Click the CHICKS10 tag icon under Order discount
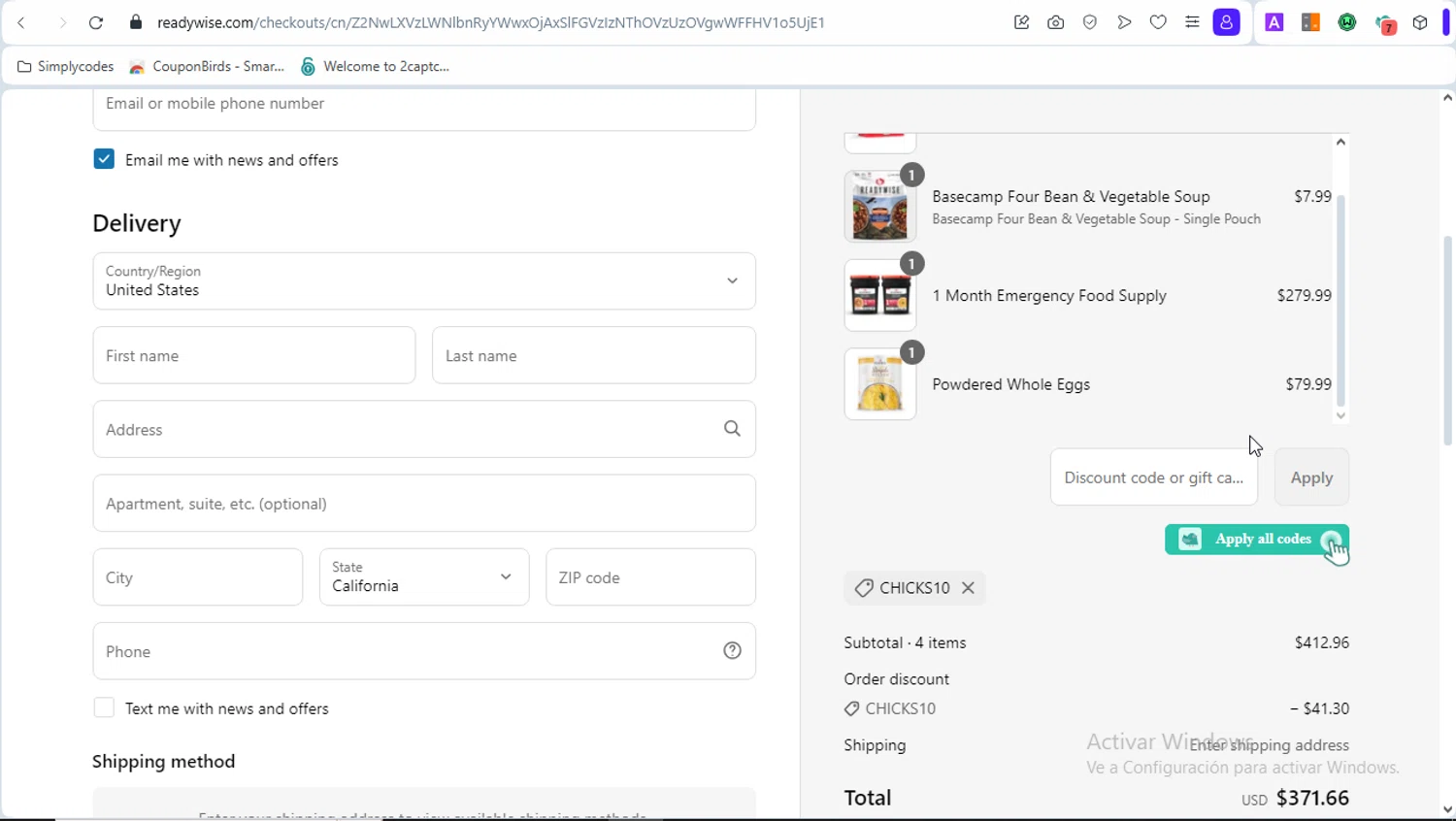This screenshot has width=1456, height=821. [851, 708]
